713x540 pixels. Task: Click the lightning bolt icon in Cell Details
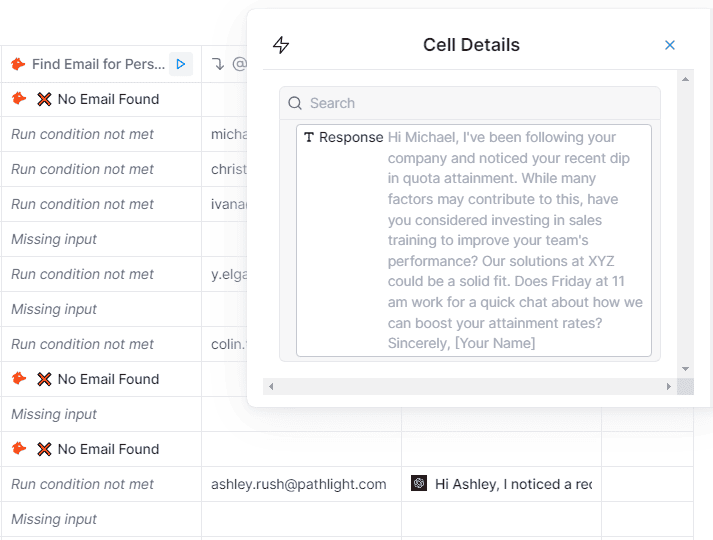(281, 45)
